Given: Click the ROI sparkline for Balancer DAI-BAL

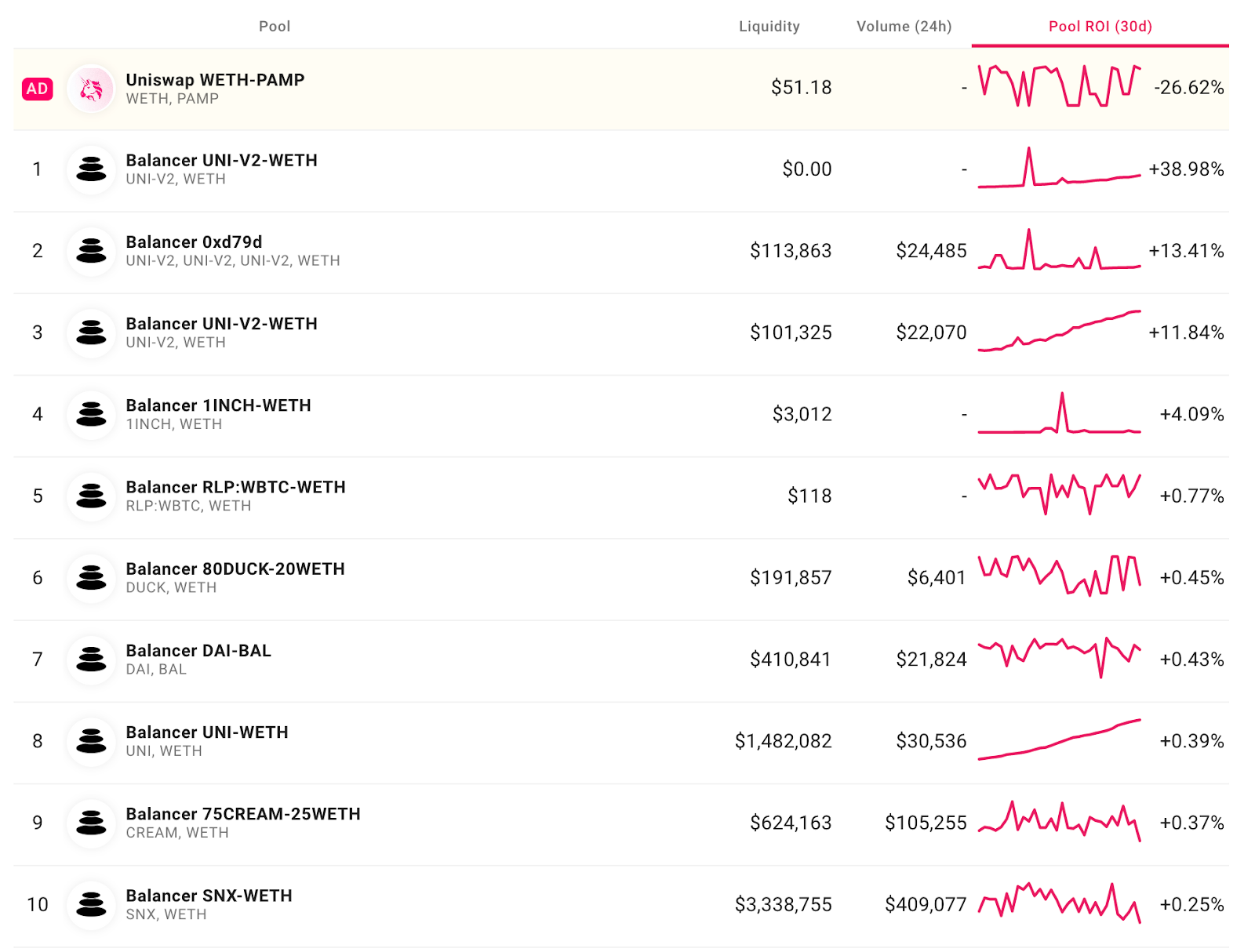Looking at the screenshot, I should pos(1059,656).
